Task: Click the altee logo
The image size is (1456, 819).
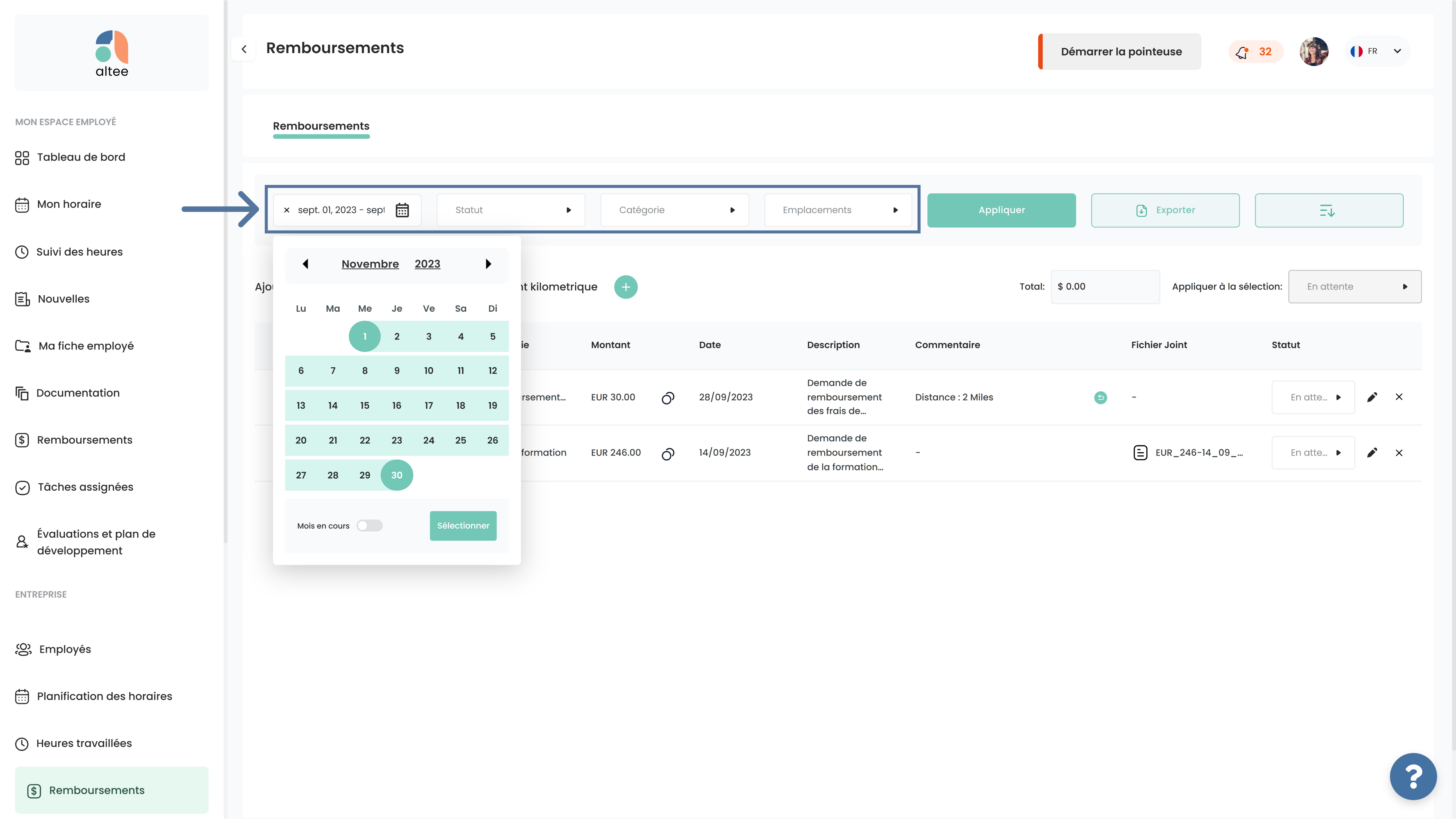Action: 112,54
